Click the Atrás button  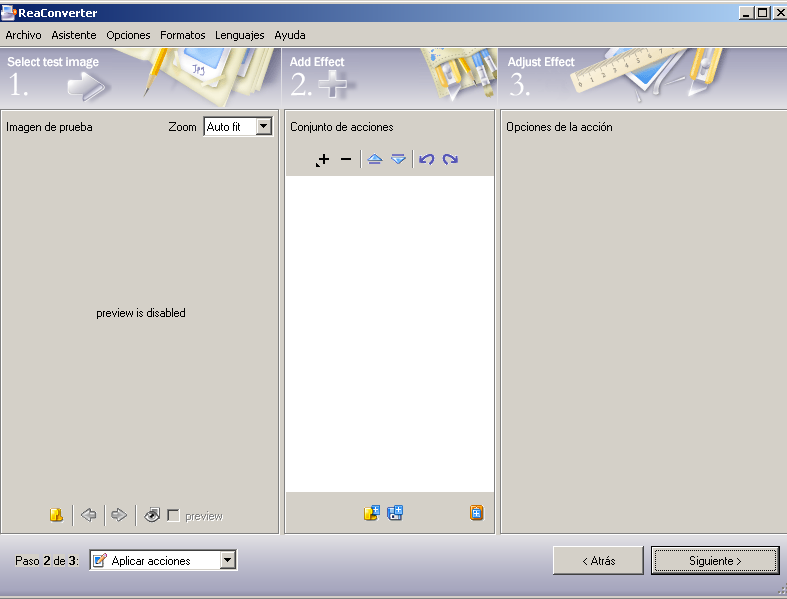598,560
